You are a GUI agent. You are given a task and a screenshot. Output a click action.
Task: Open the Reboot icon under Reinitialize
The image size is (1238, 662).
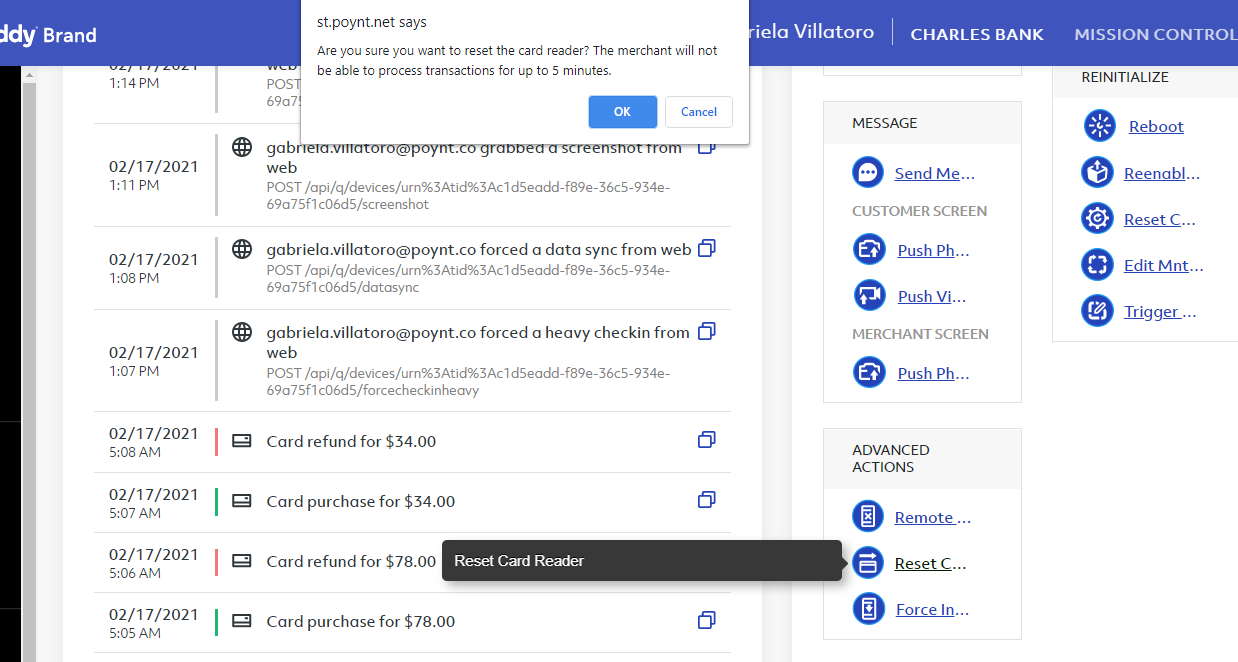coord(1100,126)
